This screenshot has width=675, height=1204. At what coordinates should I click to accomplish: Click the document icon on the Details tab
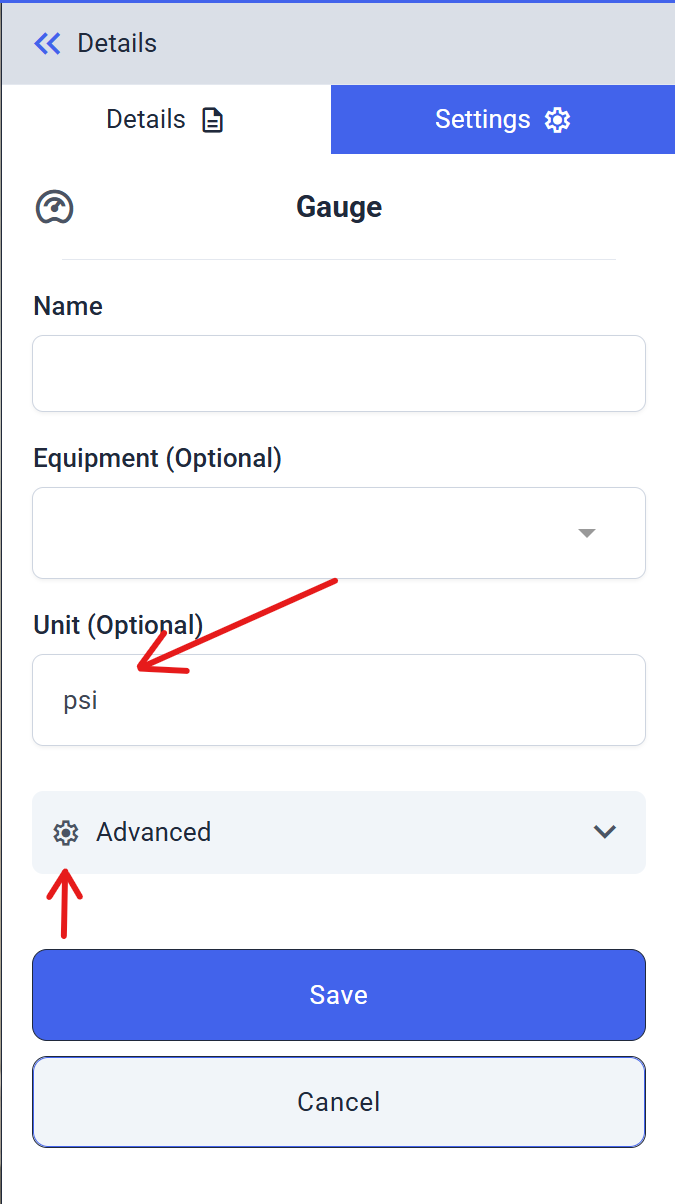tap(213, 119)
